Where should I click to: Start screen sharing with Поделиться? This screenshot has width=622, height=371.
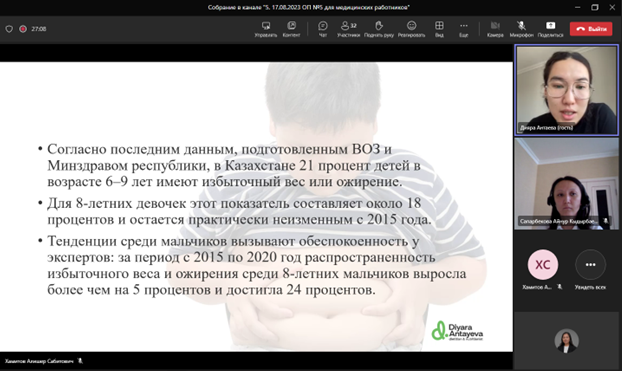pyautogui.click(x=551, y=29)
